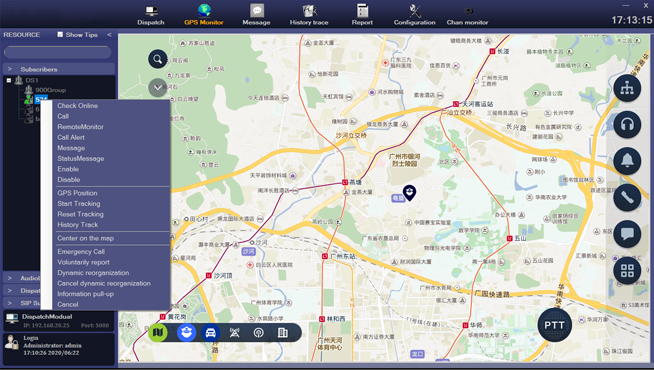The height and width of the screenshot is (370, 654).
Task: Toggle green map view button
Action: pyautogui.click(x=158, y=332)
